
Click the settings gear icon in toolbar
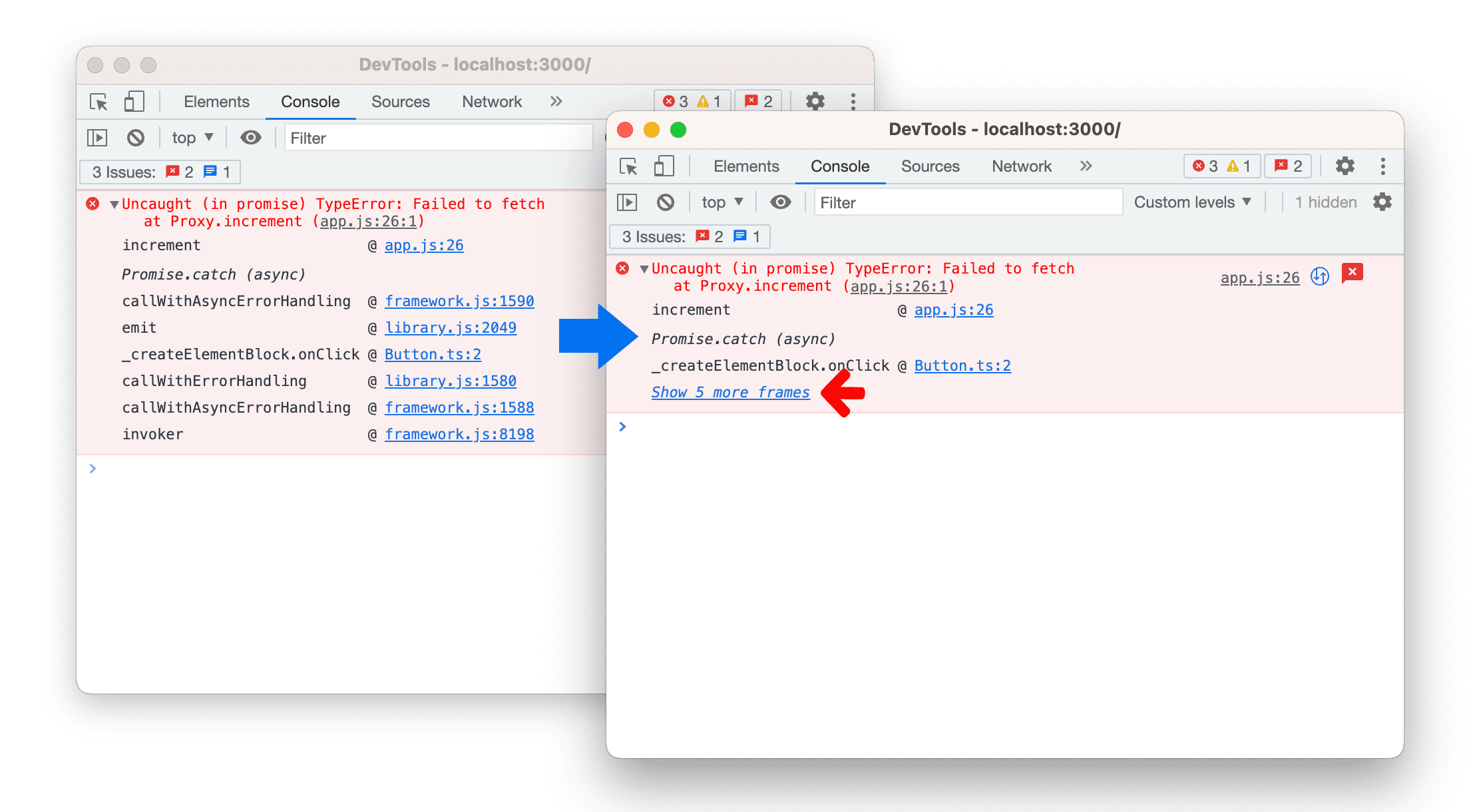(x=1342, y=164)
